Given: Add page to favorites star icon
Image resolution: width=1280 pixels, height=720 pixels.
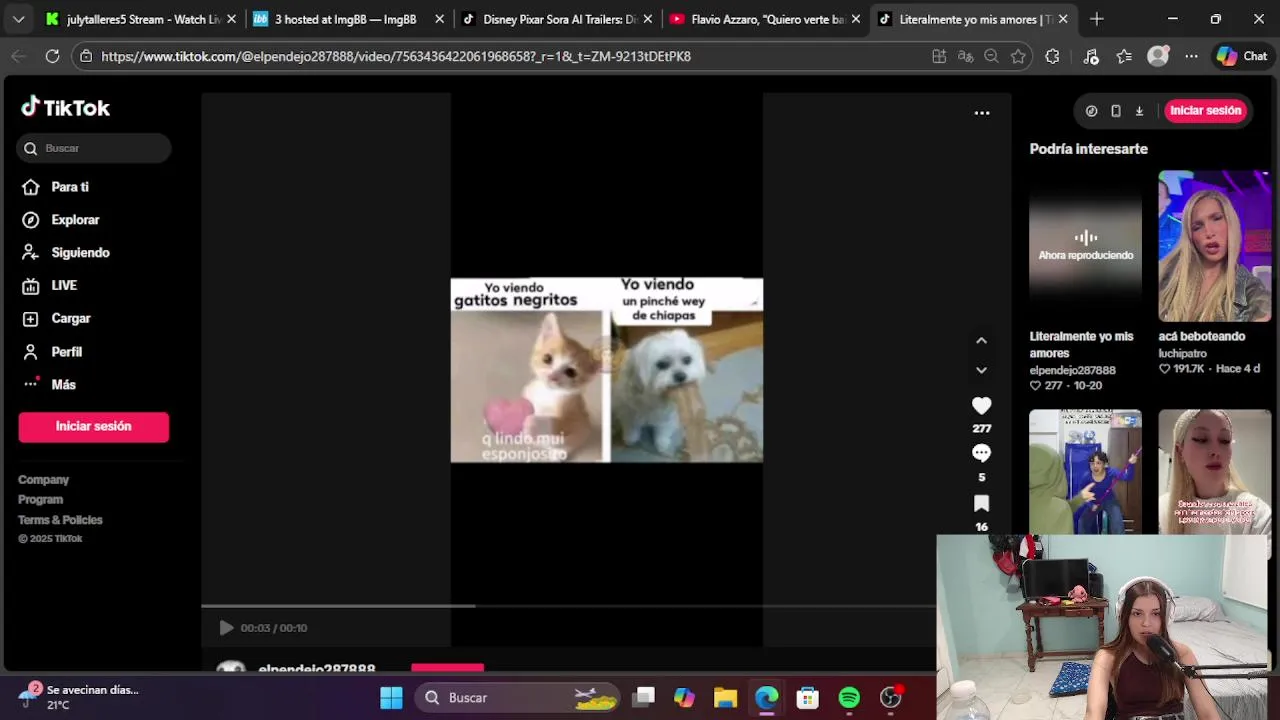Looking at the screenshot, I should tap(1018, 57).
